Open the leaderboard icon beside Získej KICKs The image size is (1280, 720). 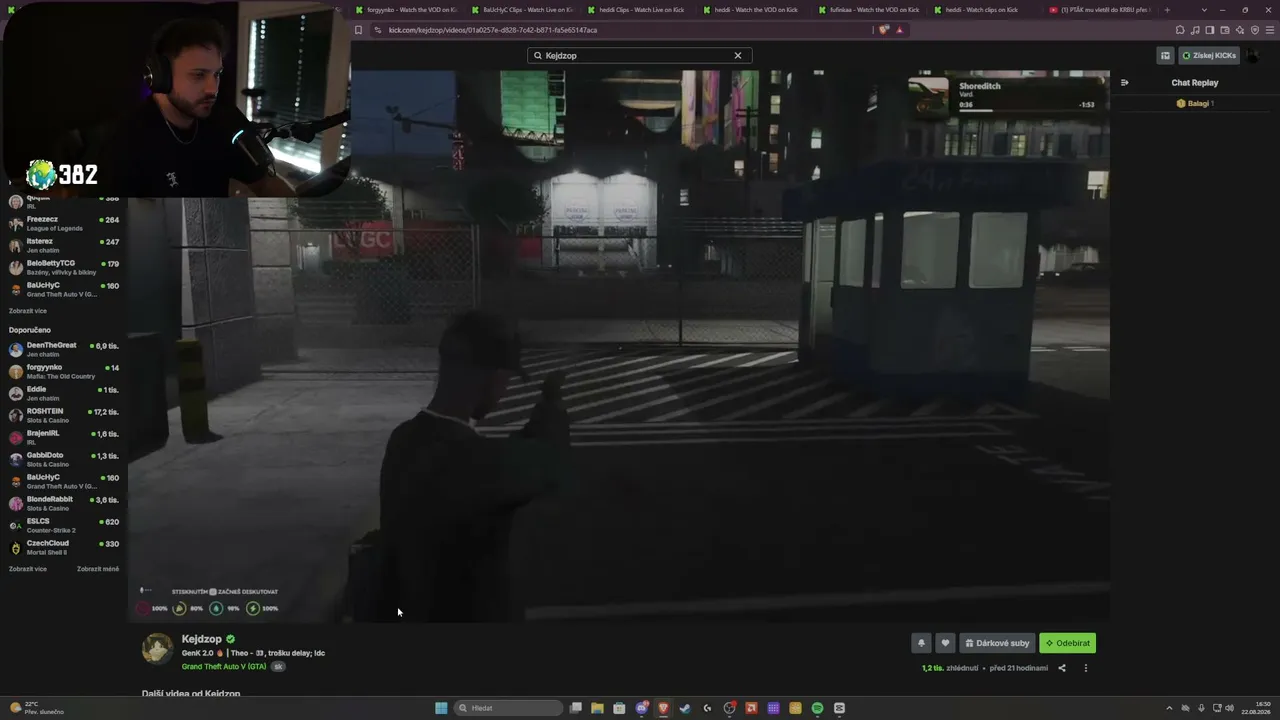tap(1165, 56)
